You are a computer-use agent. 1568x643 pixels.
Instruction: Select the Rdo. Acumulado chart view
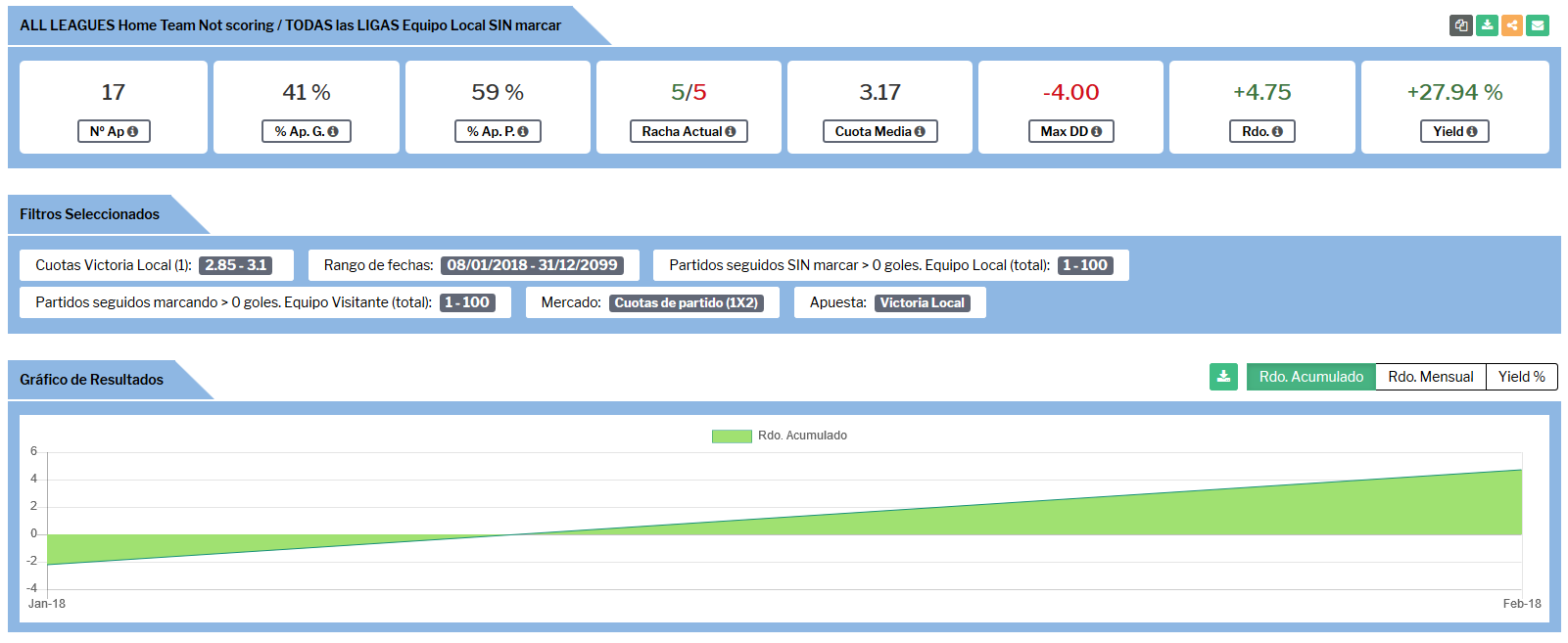(1310, 377)
